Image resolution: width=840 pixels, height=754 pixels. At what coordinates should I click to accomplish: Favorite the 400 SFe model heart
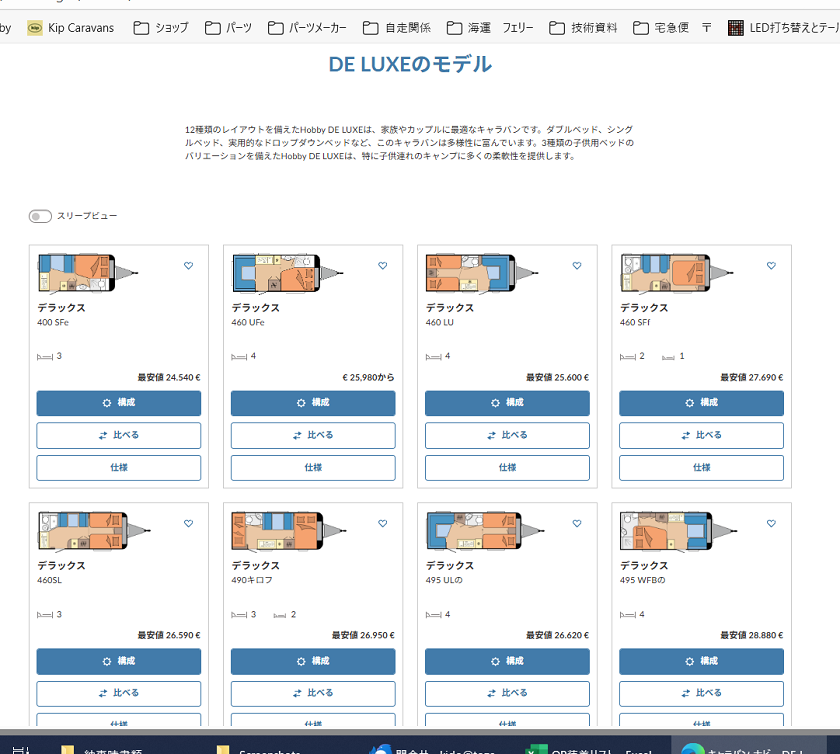[189, 265]
